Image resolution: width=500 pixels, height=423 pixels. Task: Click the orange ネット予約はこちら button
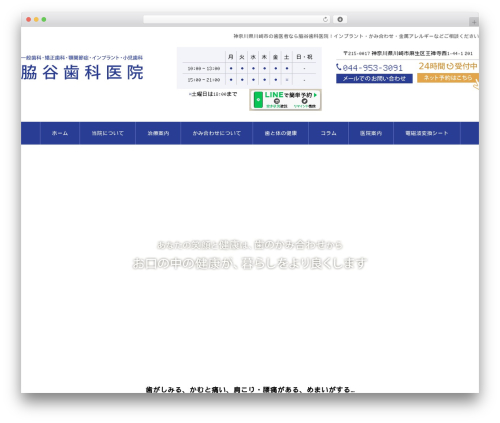(x=448, y=78)
